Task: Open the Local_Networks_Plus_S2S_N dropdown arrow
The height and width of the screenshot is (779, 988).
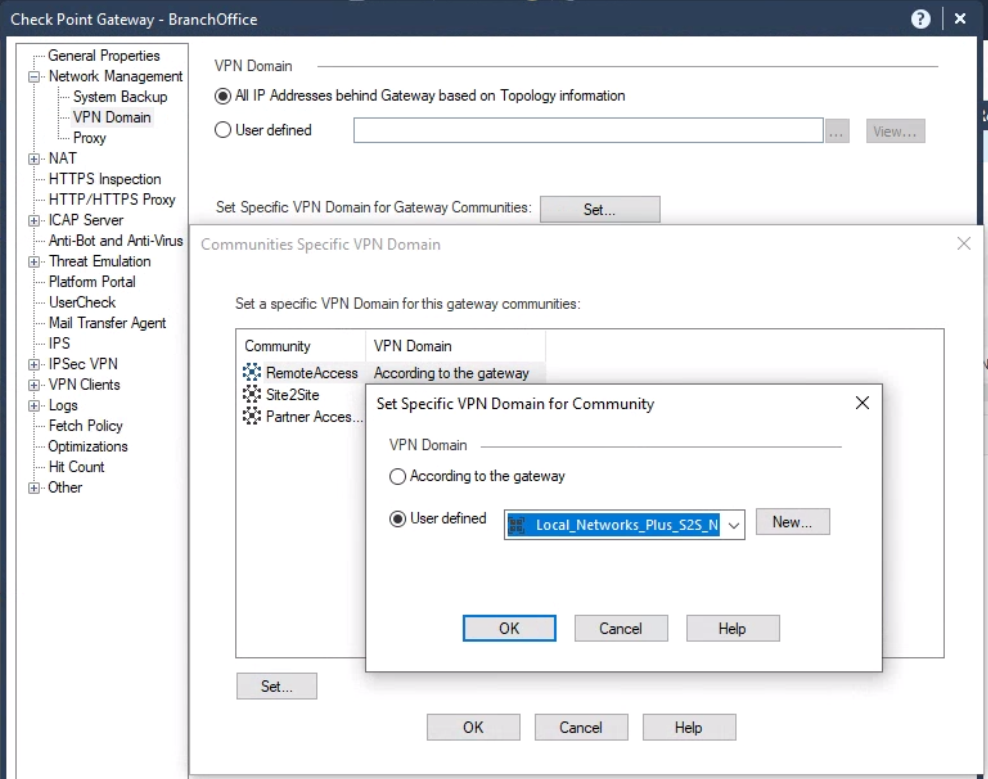Action: (733, 525)
